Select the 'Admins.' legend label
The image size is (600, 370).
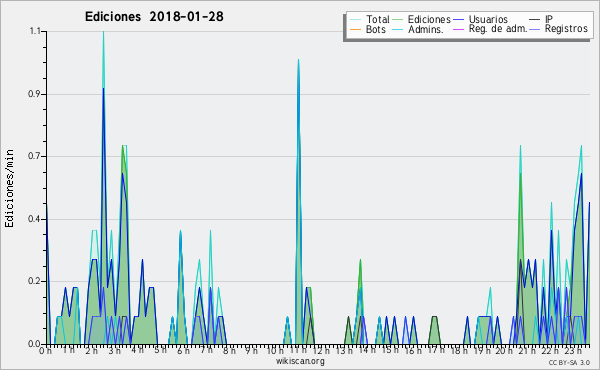[426, 29]
